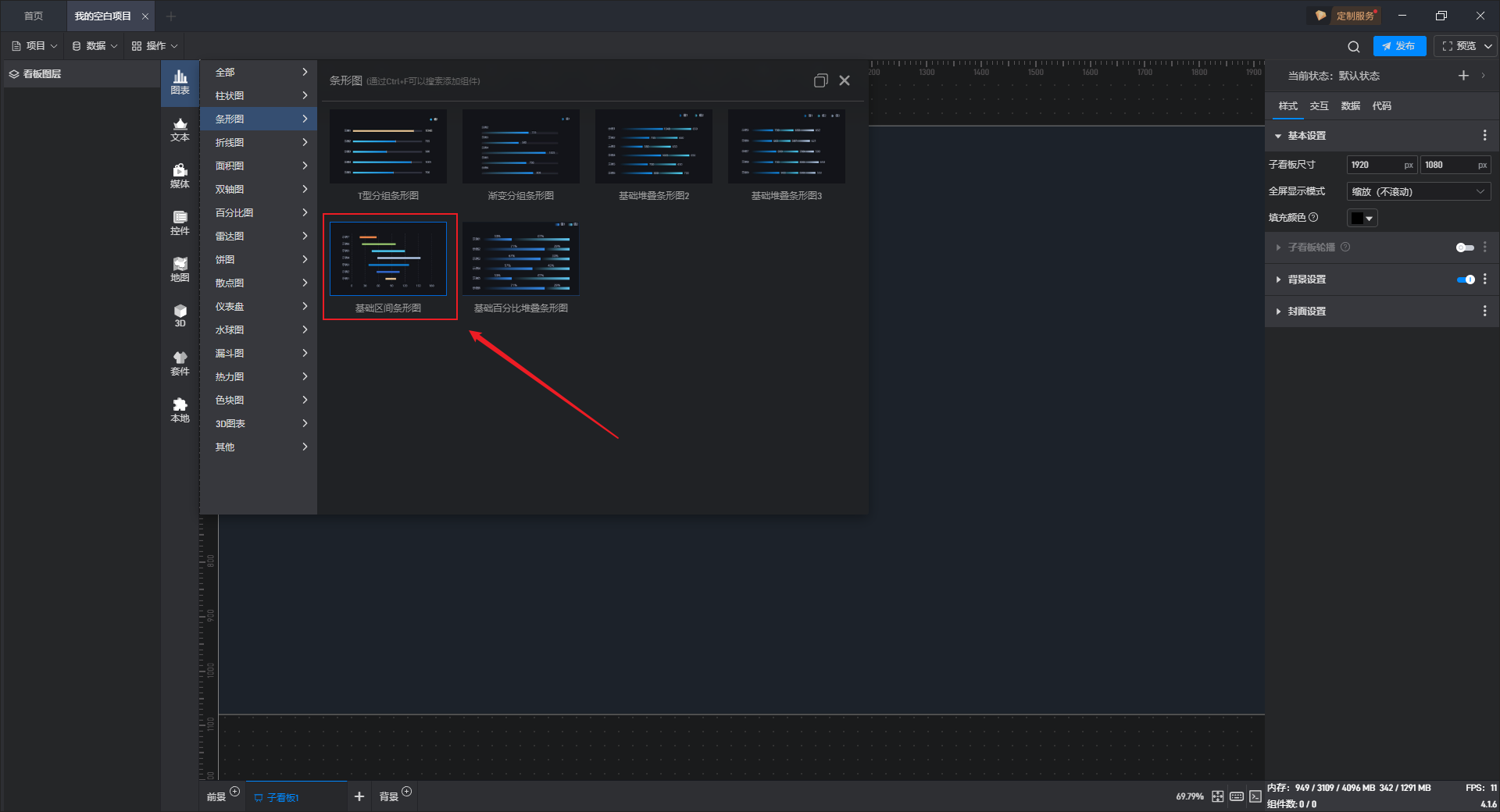Click the search magnifier icon in toolbar
This screenshot has width=1500, height=812.
1354,47
